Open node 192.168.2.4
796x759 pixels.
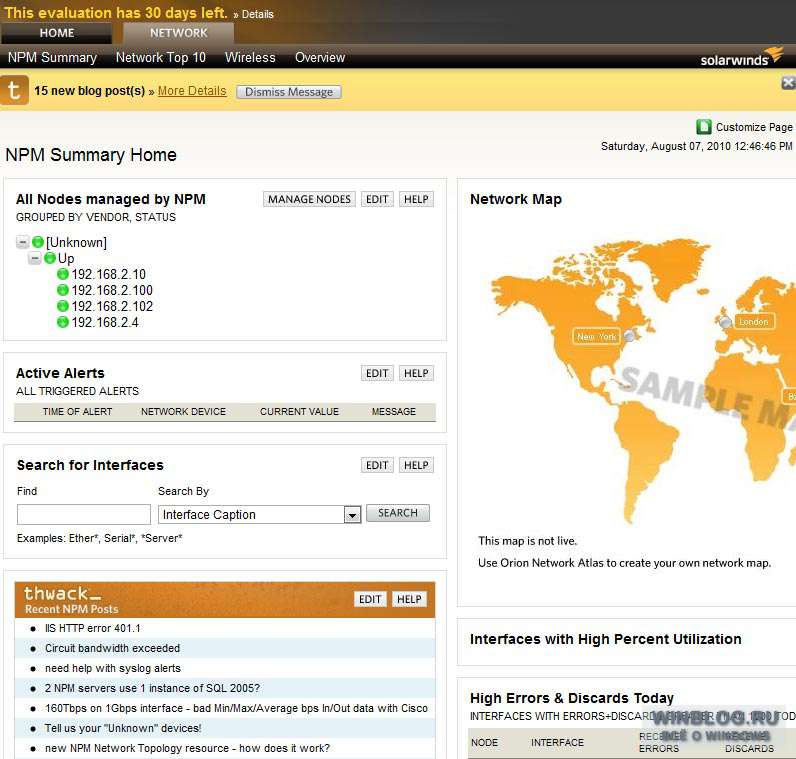coord(105,322)
